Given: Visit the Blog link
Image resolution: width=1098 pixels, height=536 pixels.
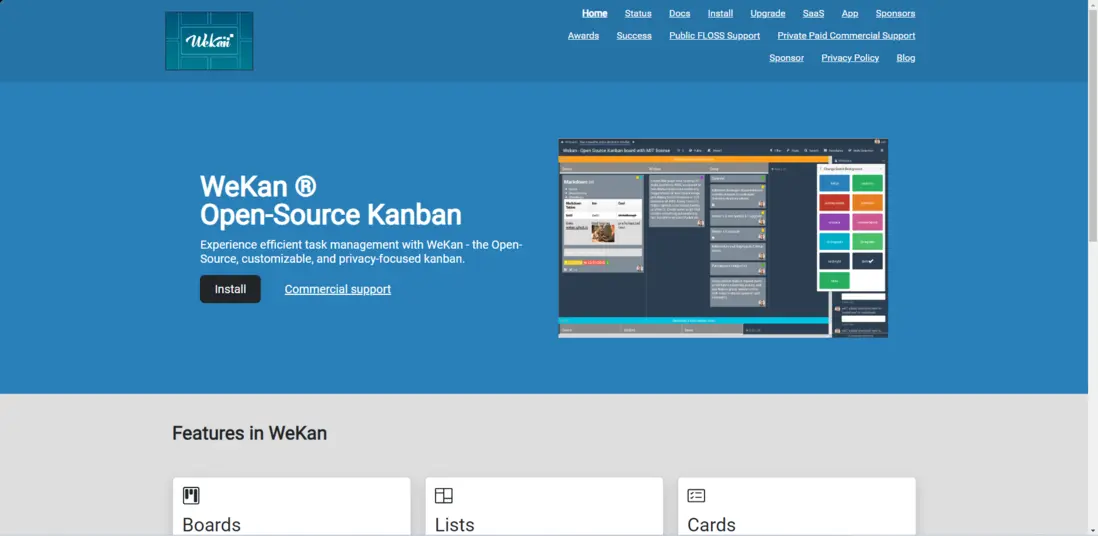Looking at the screenshot, I should pyautogui.click(x=905, y=58).
